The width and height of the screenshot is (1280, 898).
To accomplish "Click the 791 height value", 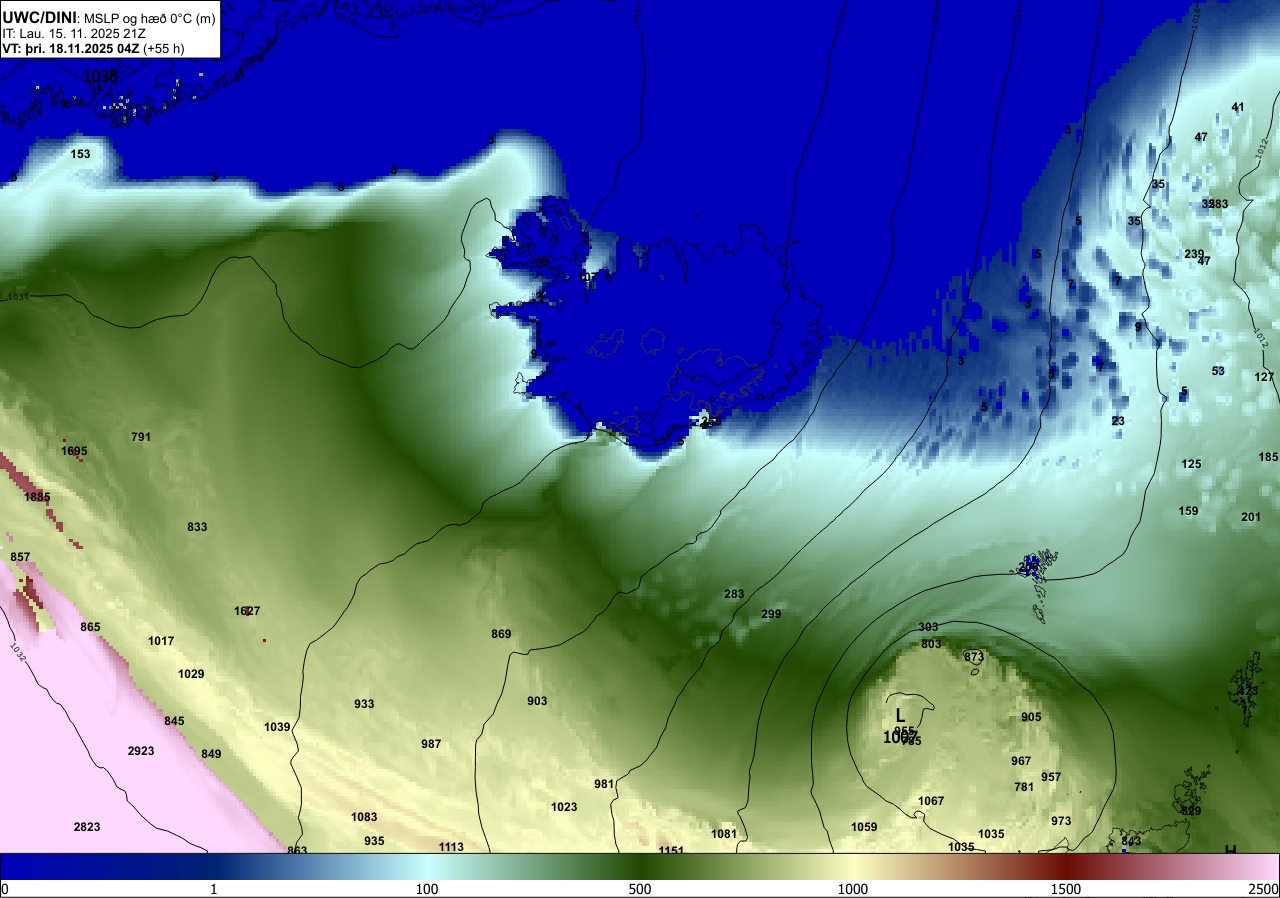I will pyautogui.click(x=141, y=437).
